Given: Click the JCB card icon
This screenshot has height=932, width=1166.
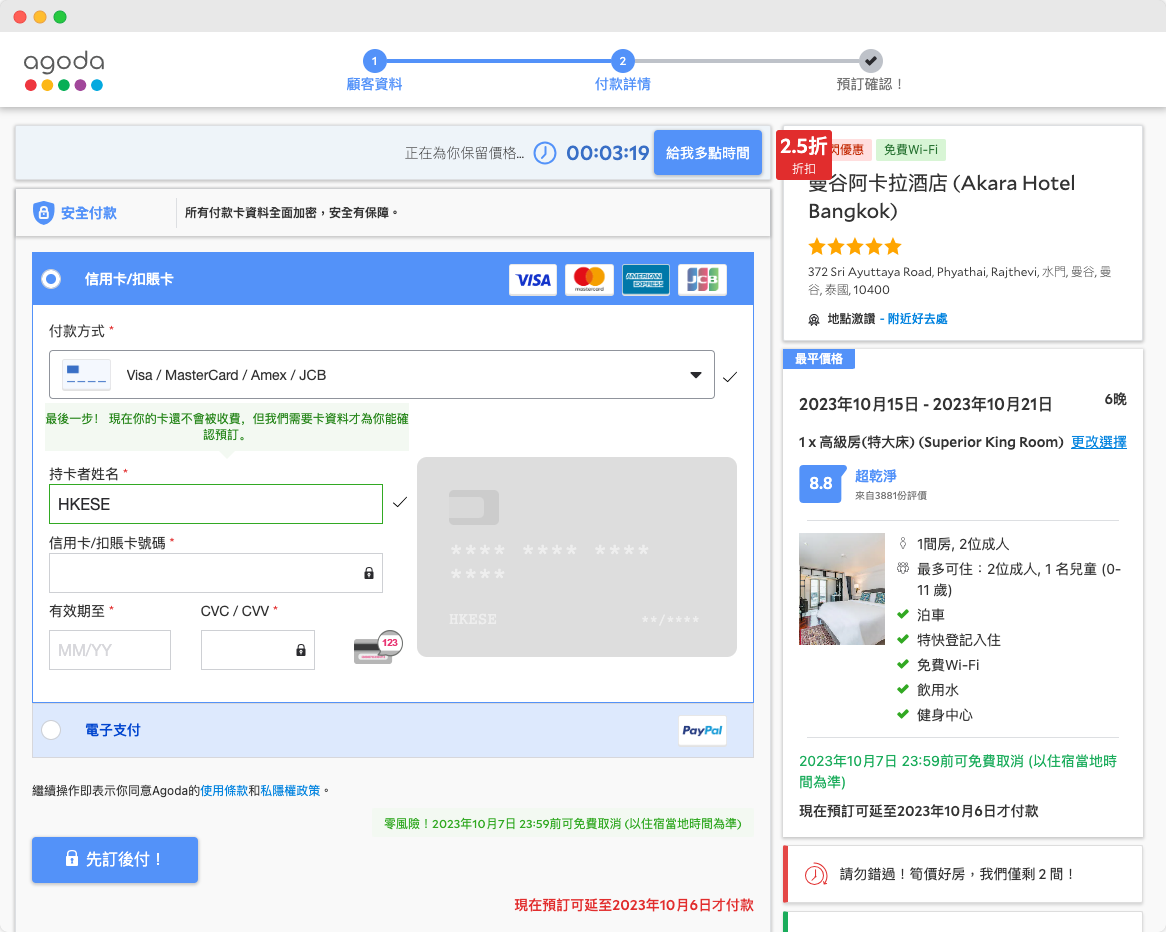Looking at the screenshot, I should coord(702,280).
